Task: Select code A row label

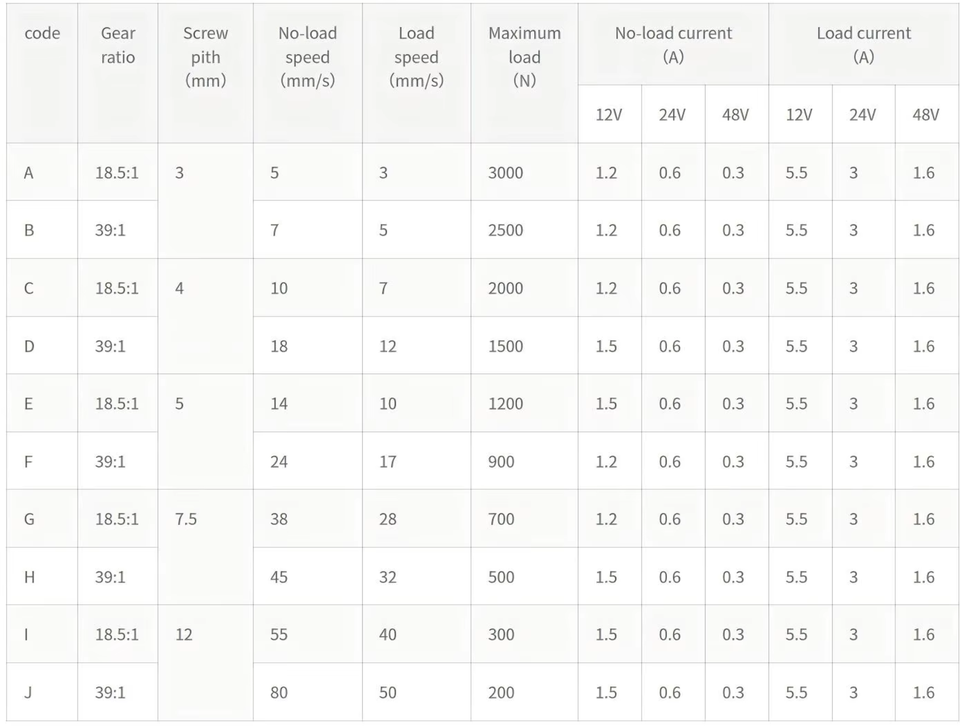Action: [28, 173]
